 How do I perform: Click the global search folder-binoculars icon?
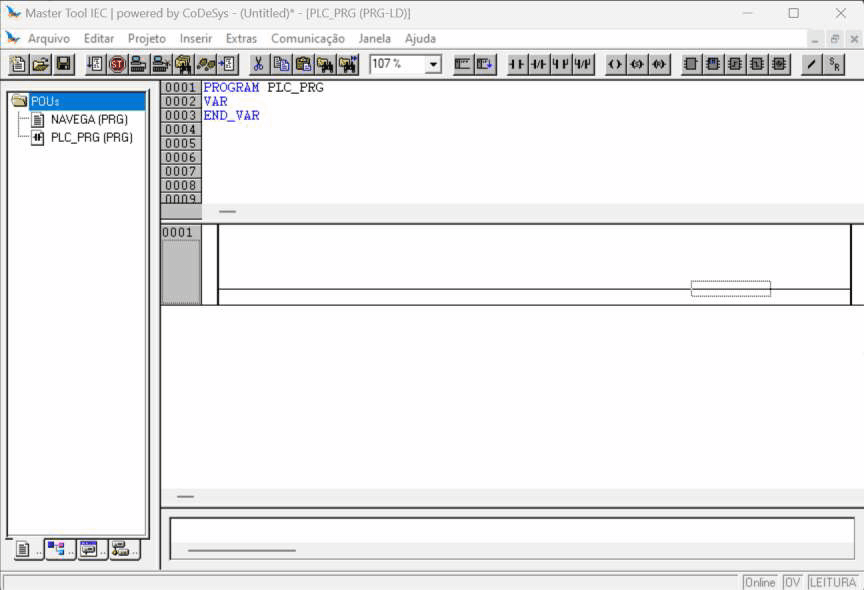[183, 64]
